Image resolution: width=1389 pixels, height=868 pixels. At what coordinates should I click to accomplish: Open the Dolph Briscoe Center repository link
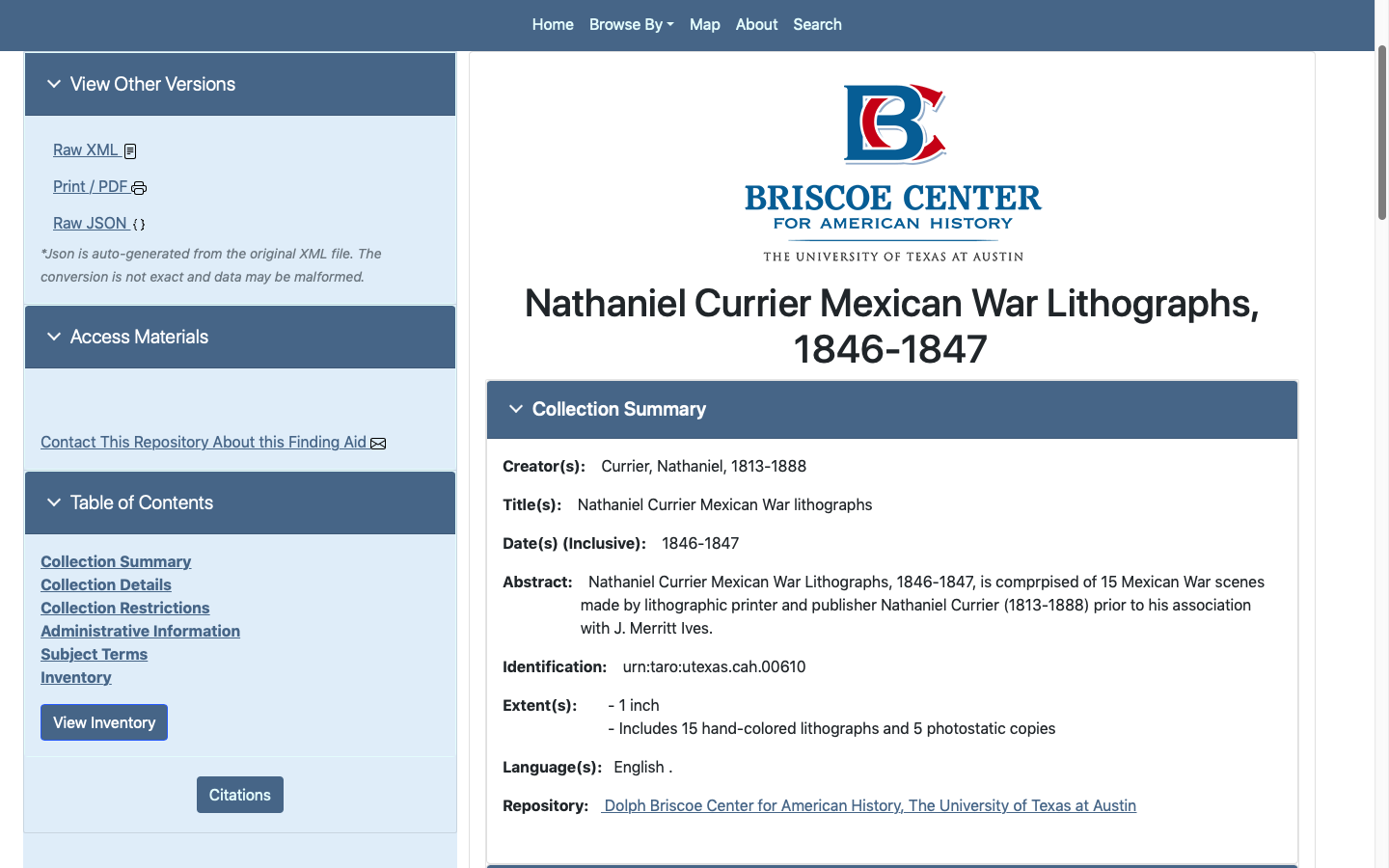[x=869, y=806]
